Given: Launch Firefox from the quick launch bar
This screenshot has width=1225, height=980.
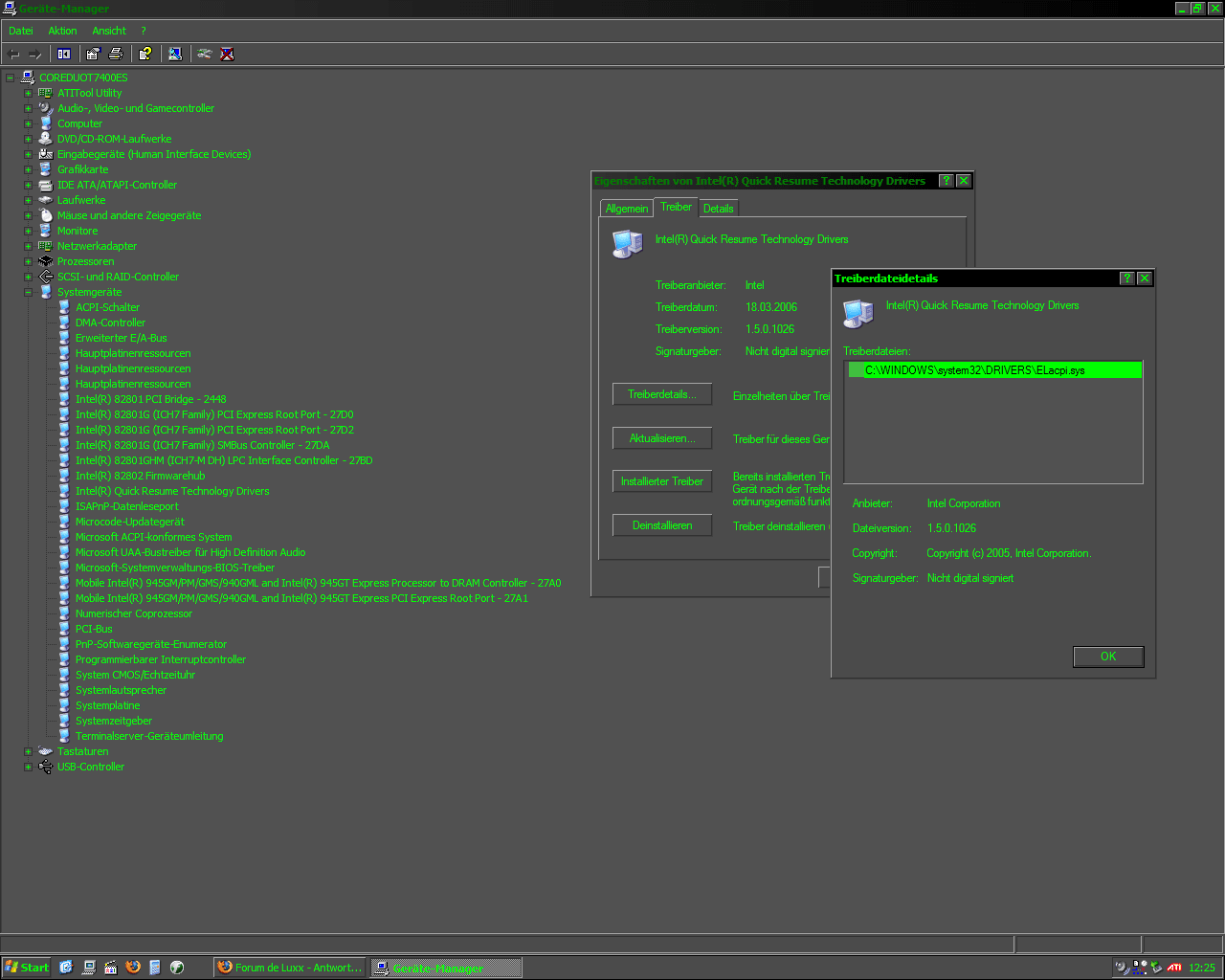Looking at the screenshot, I should click(133, 968).
